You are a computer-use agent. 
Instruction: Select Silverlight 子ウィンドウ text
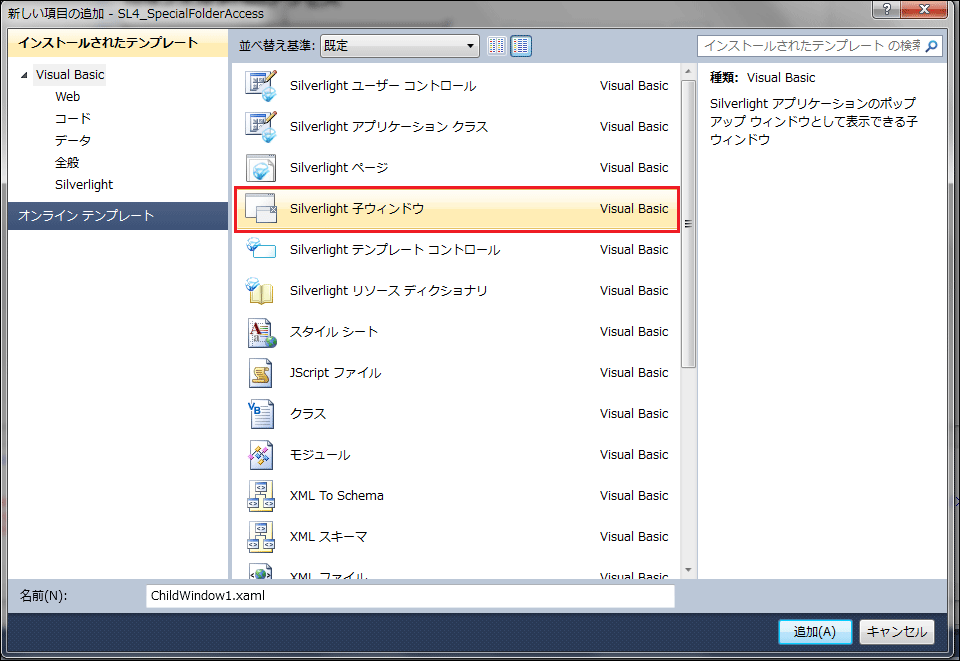tap(357, 209)
